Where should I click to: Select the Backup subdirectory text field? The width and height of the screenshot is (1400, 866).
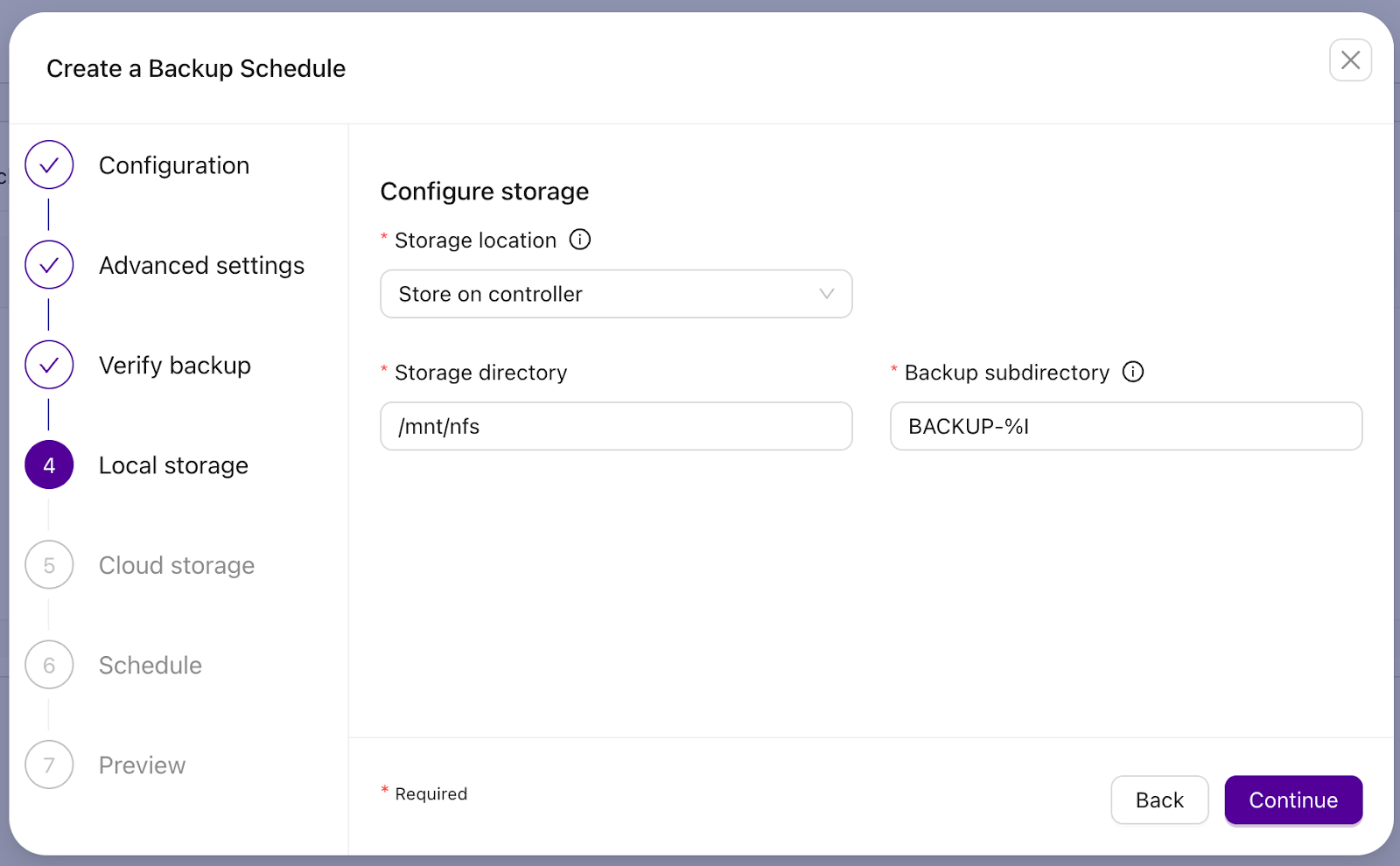[1125, 426]
